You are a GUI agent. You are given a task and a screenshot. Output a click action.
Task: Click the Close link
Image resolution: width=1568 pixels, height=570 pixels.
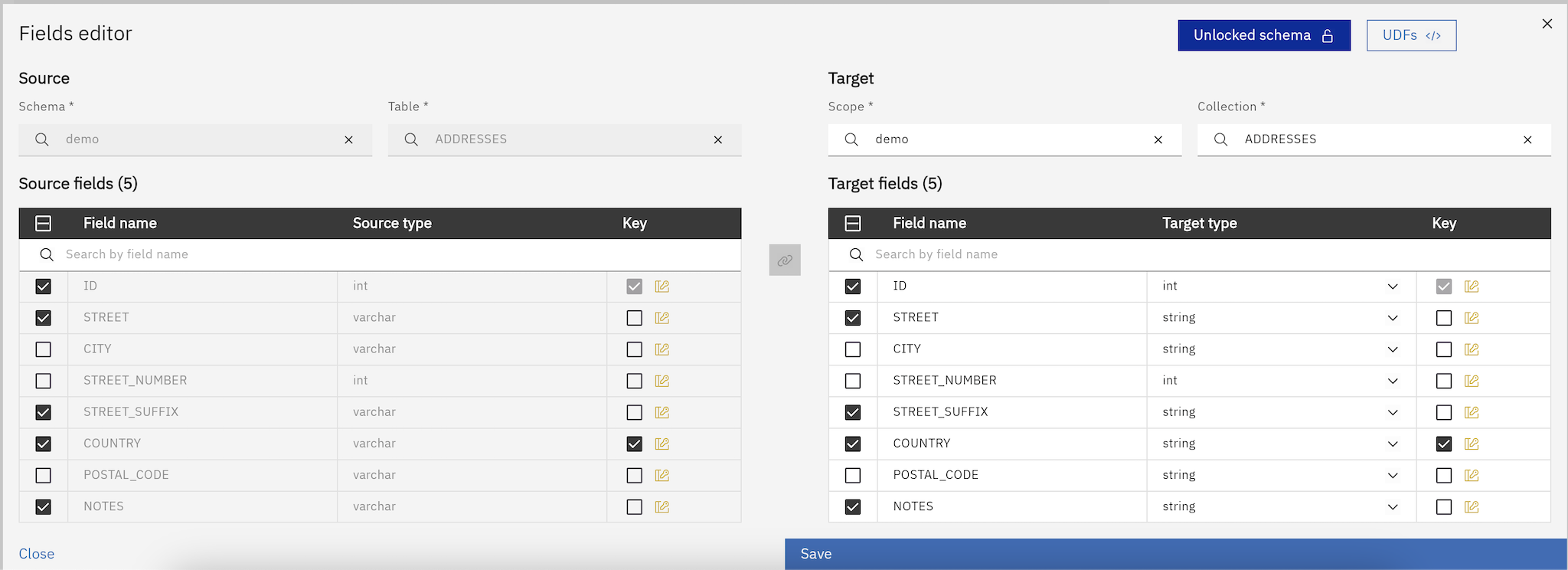[x=37, y=554]
